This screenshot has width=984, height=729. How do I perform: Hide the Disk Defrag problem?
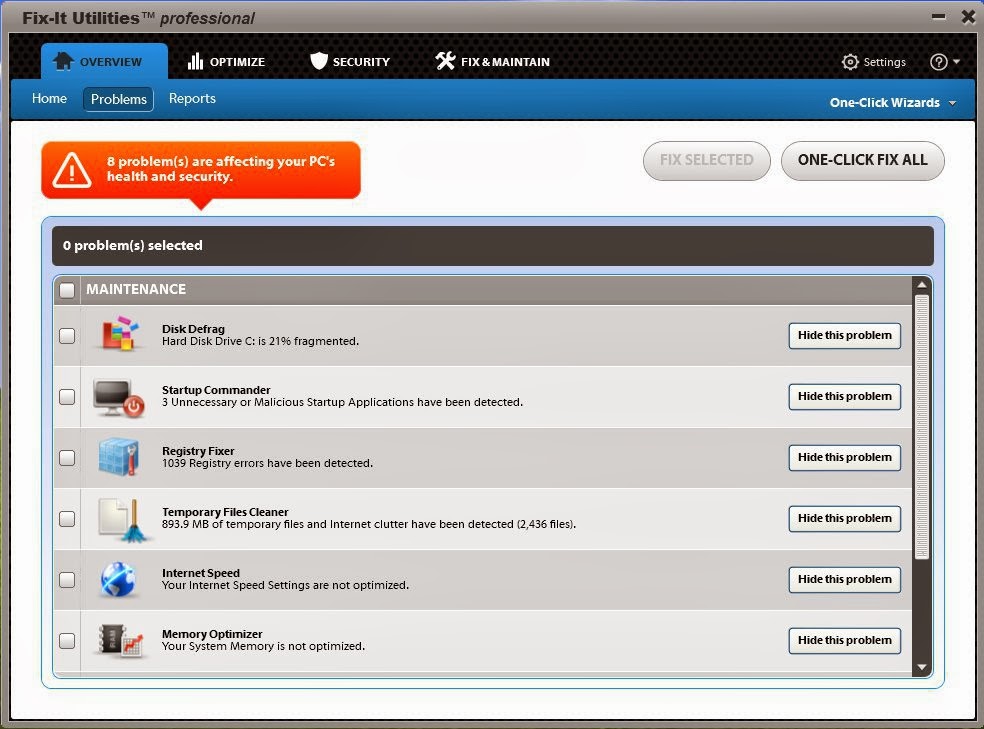[845, 336]
